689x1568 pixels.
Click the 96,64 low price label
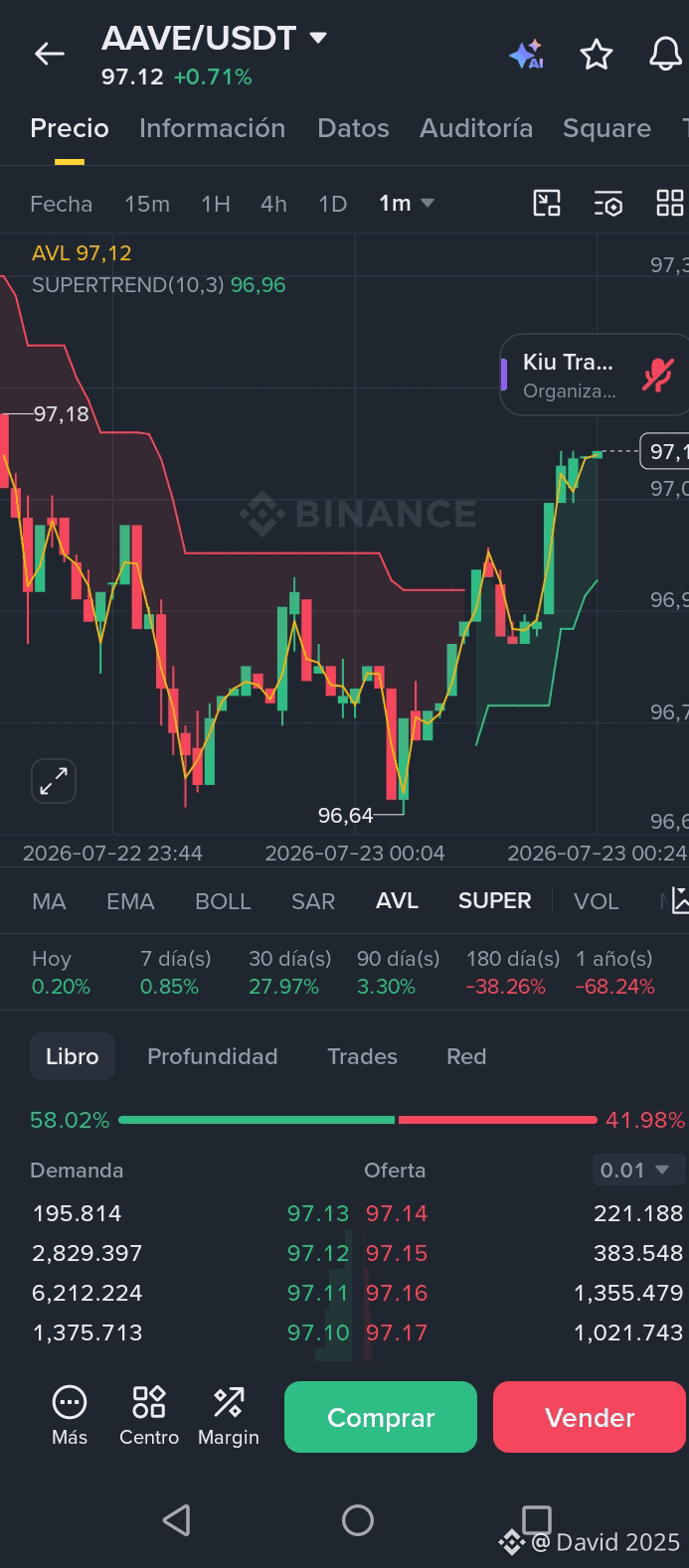tap(345, 816)
